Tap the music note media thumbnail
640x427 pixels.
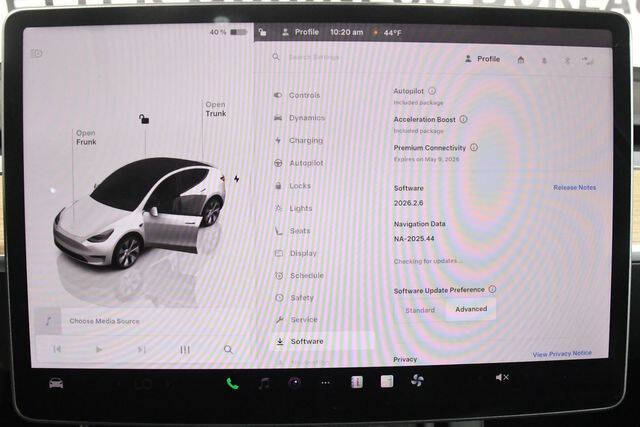coord(48,320)
